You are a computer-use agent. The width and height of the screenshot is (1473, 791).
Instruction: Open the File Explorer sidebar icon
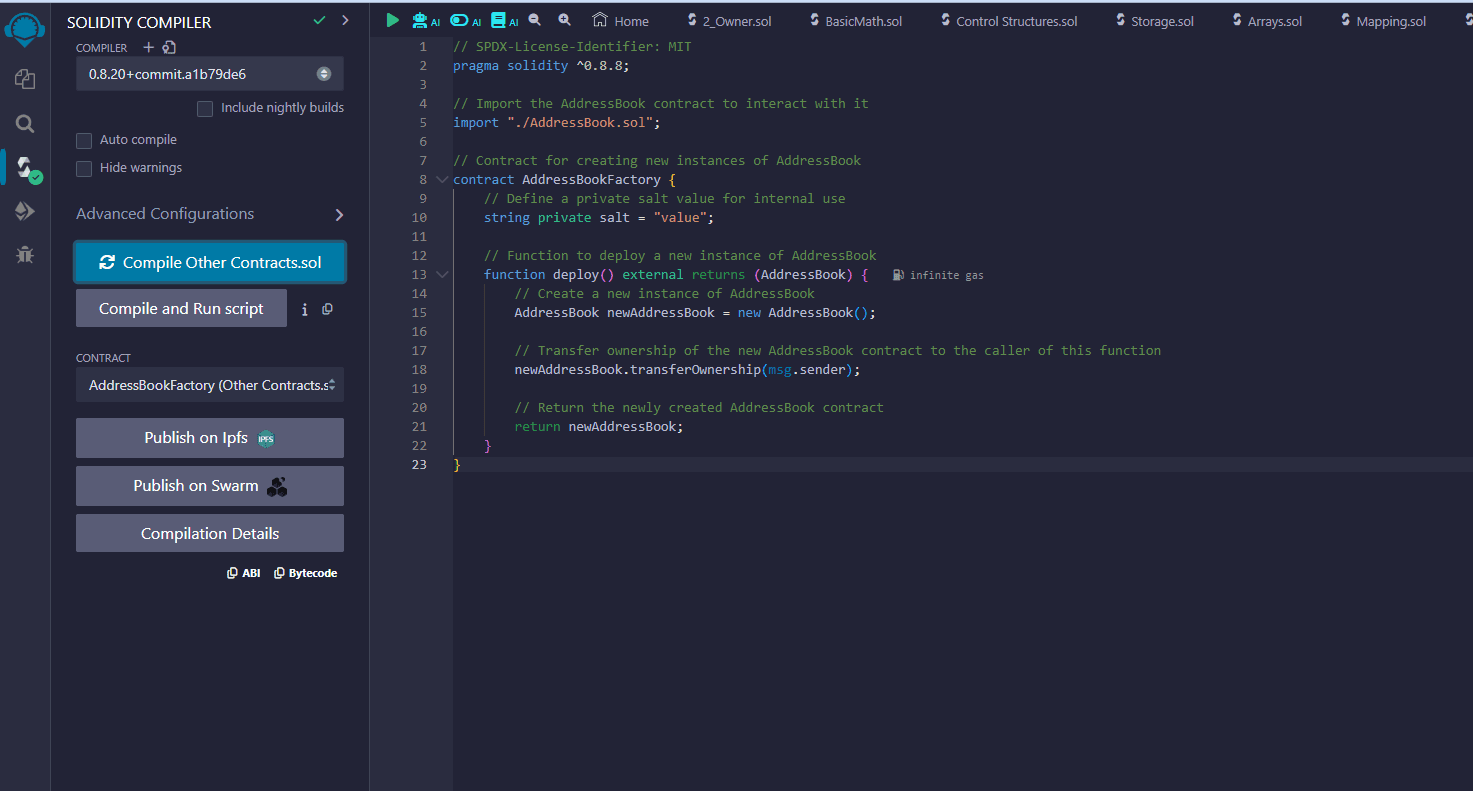(25, 79)
